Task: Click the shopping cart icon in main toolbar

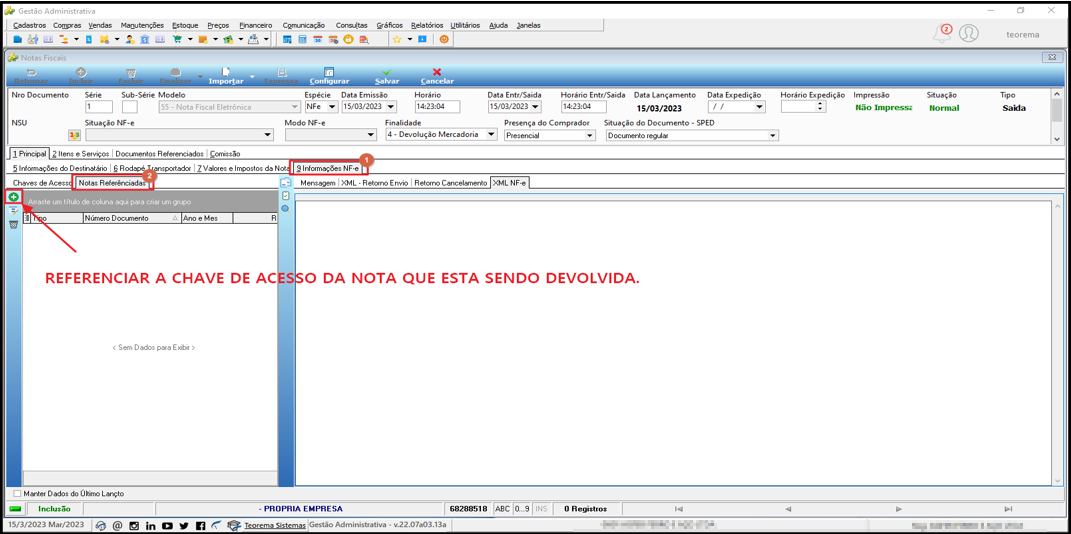Action: click(x=178, y=40)
